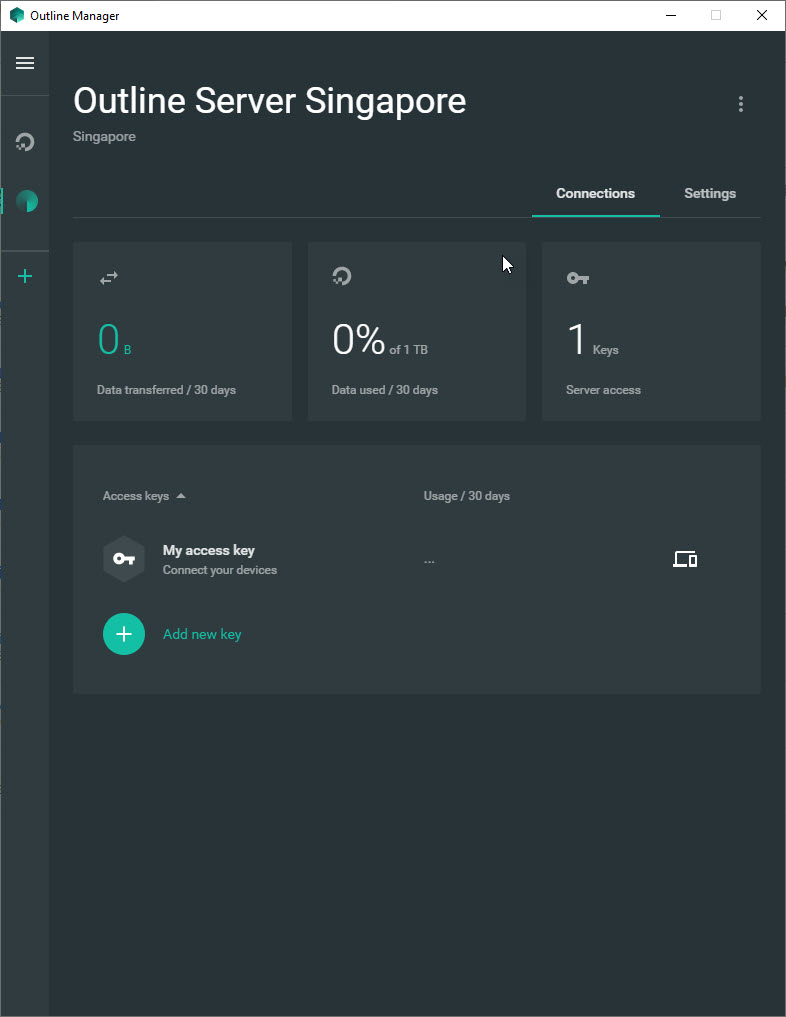
Task: Switch to the Settings tab
Action: tap(710, 193)
